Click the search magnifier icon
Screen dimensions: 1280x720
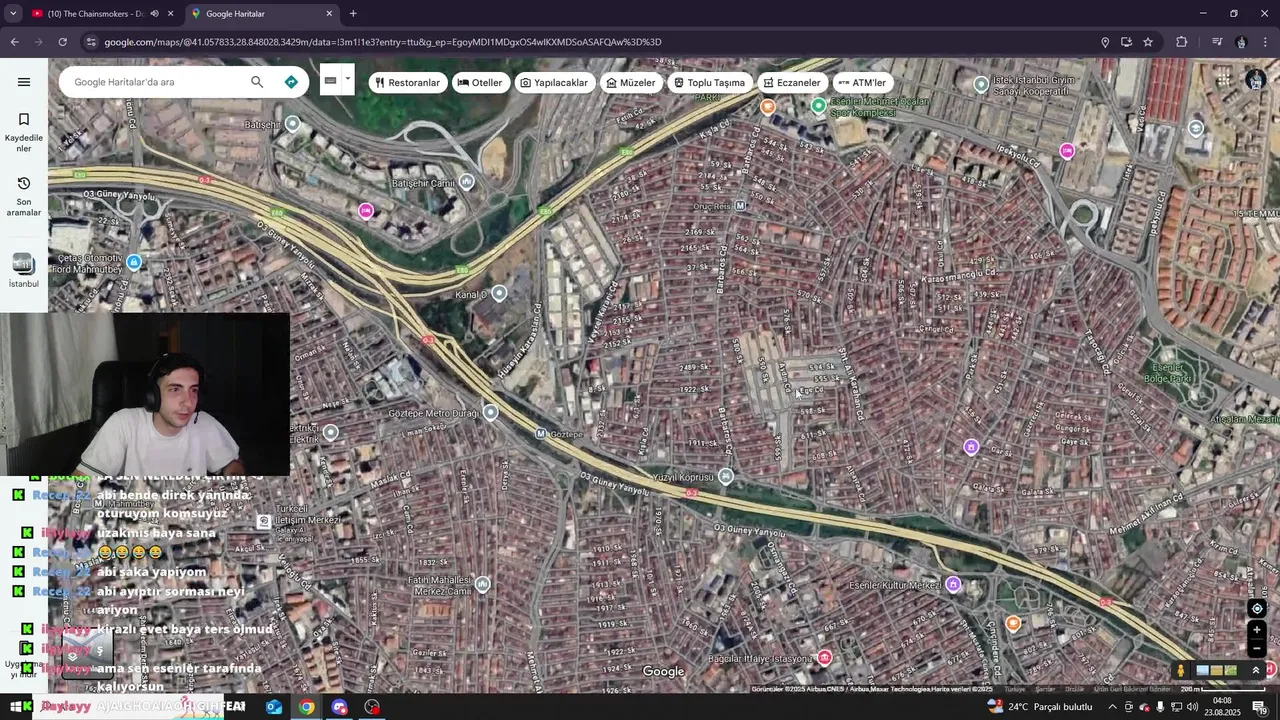pyautogui.click(x=257, y=82)
